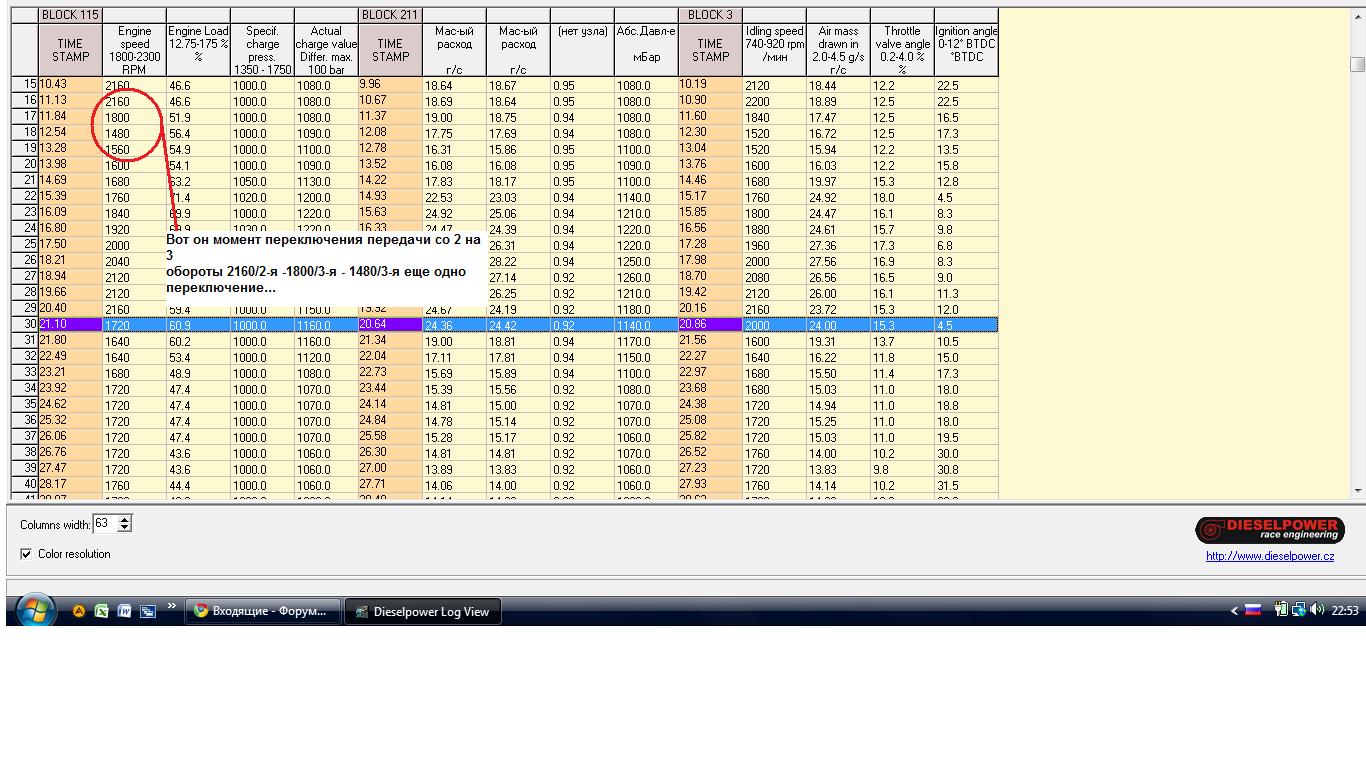Click engine speed 1800 in row 17

[134, 117]
